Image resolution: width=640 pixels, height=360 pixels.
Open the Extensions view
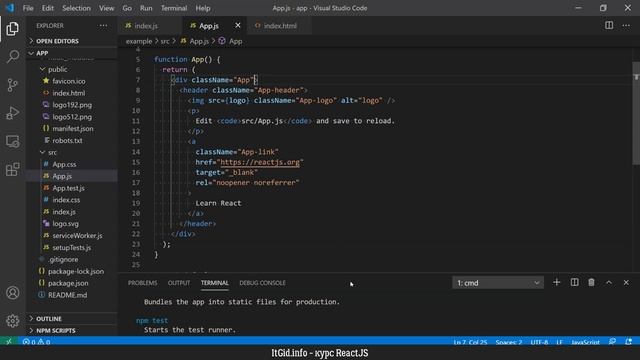12,169
